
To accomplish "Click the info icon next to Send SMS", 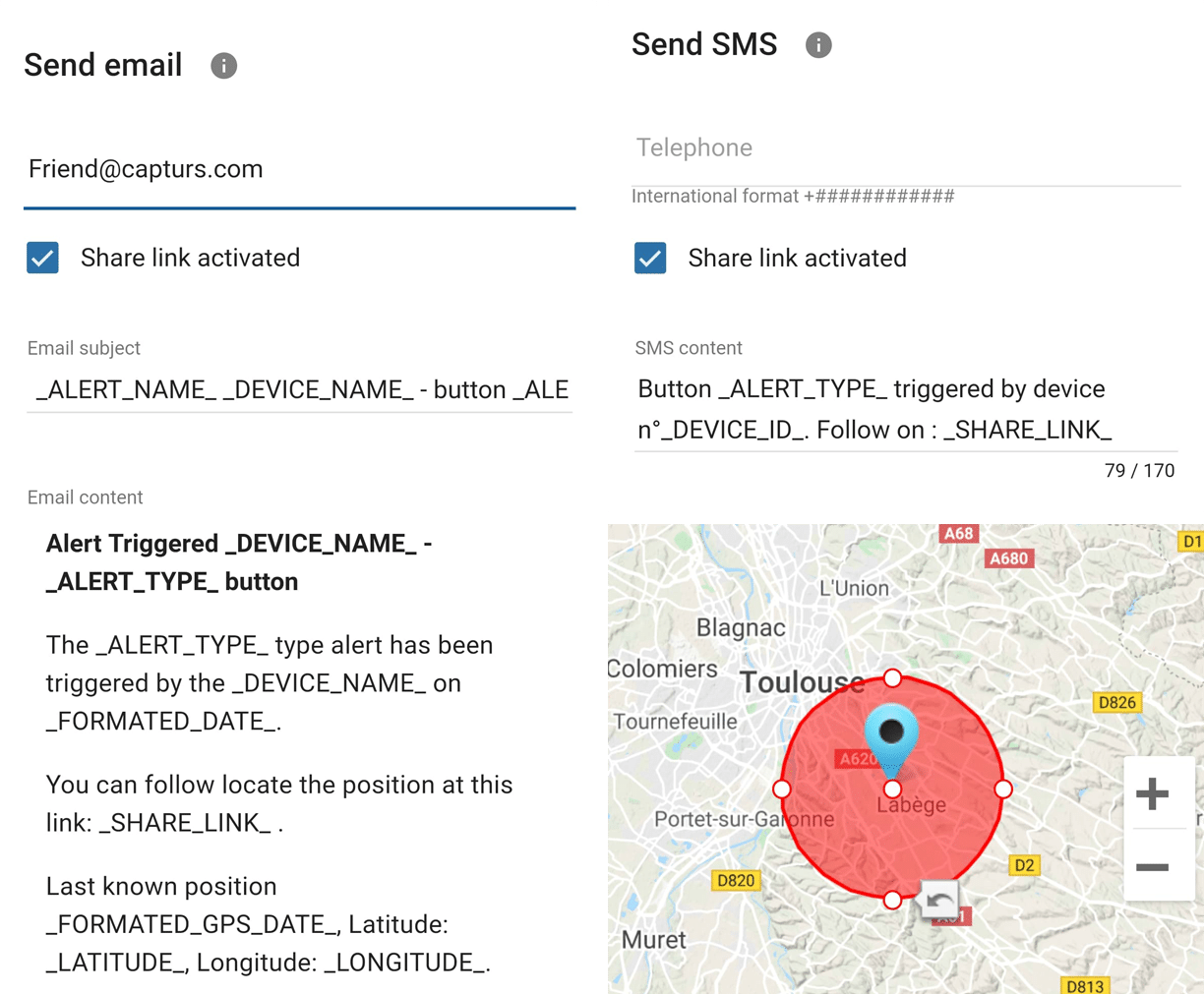I will tap(818, 45).
